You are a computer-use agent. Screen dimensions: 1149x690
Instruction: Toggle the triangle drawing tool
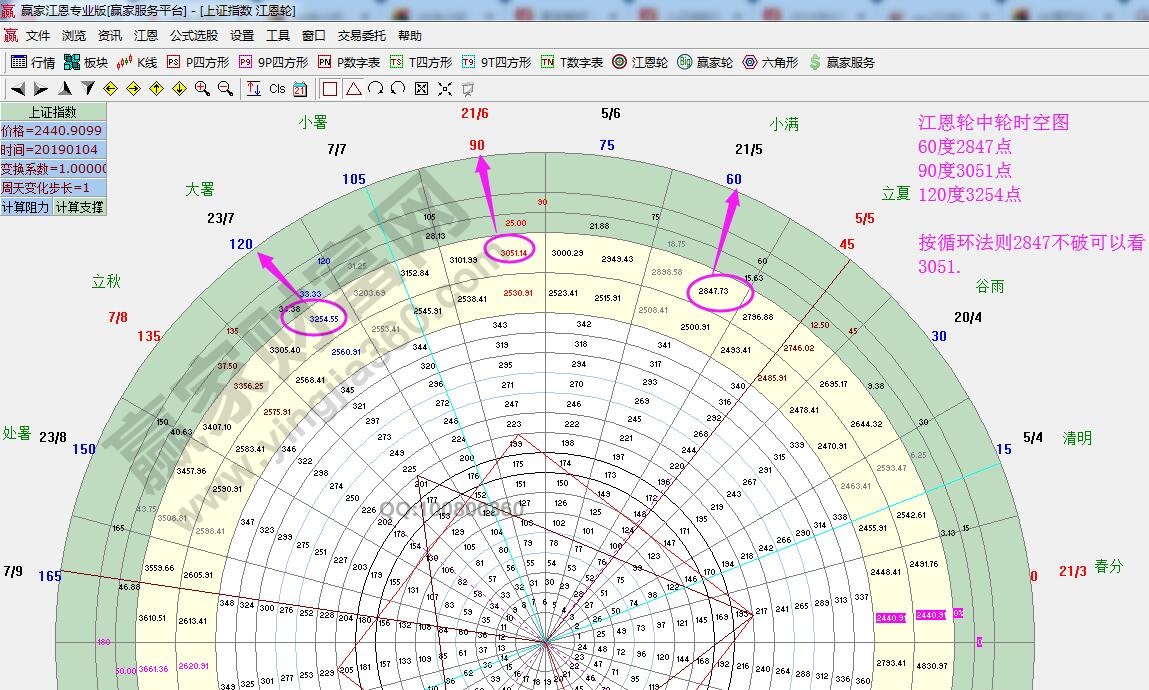coord(352,88)
